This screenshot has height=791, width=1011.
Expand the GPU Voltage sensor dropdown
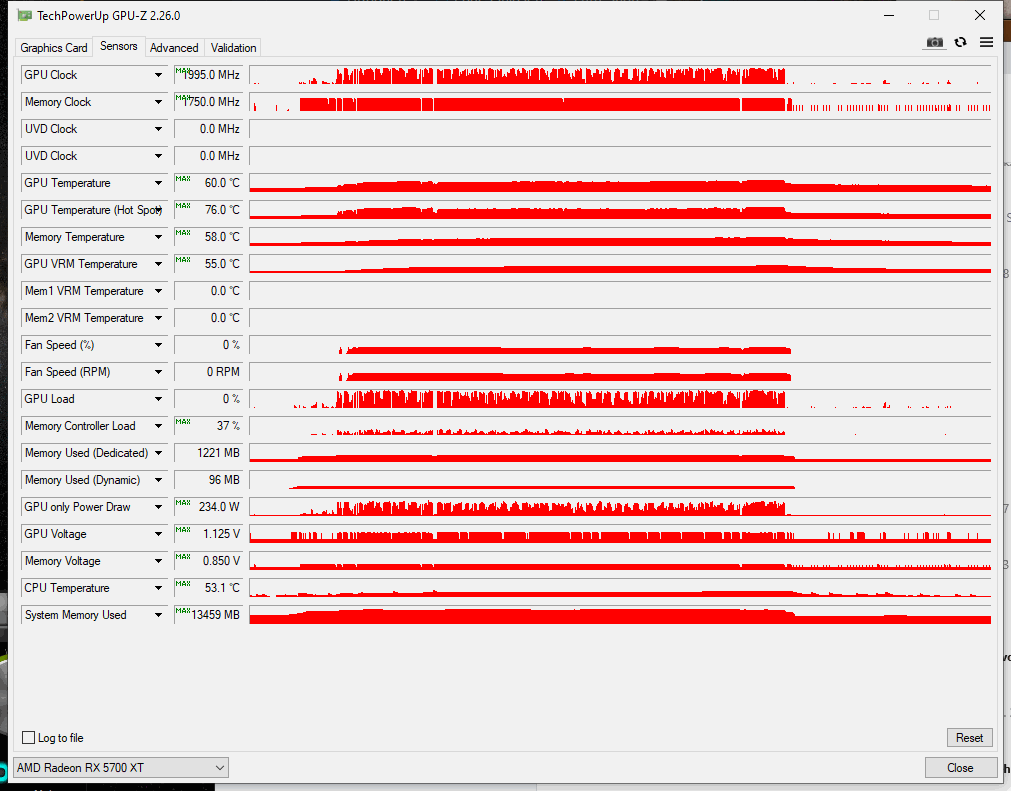pyautogui.click(x=158, y=534)
